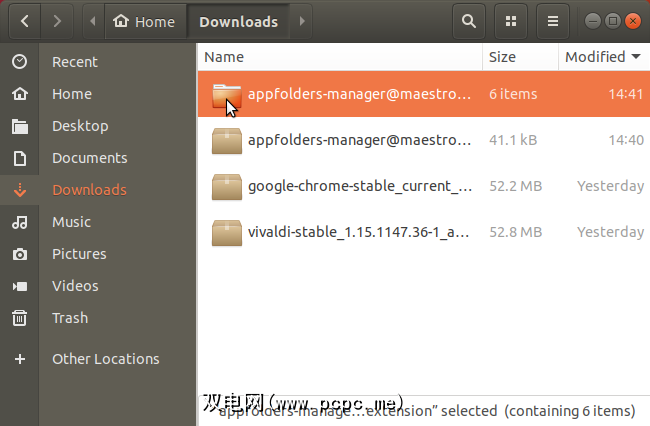650x426 pixels.
Task: Select google-chrome-stable_current file name
Action: 359,186
